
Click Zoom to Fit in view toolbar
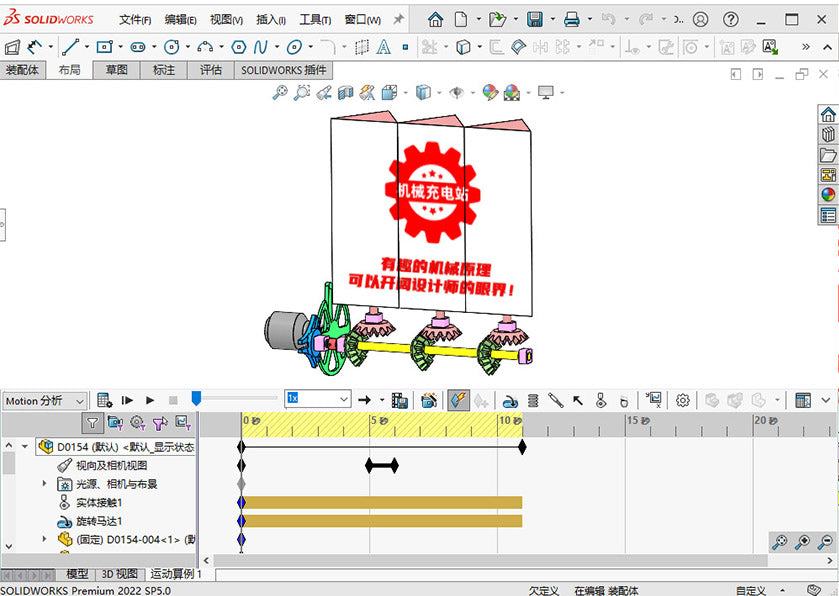click(280, 93)
